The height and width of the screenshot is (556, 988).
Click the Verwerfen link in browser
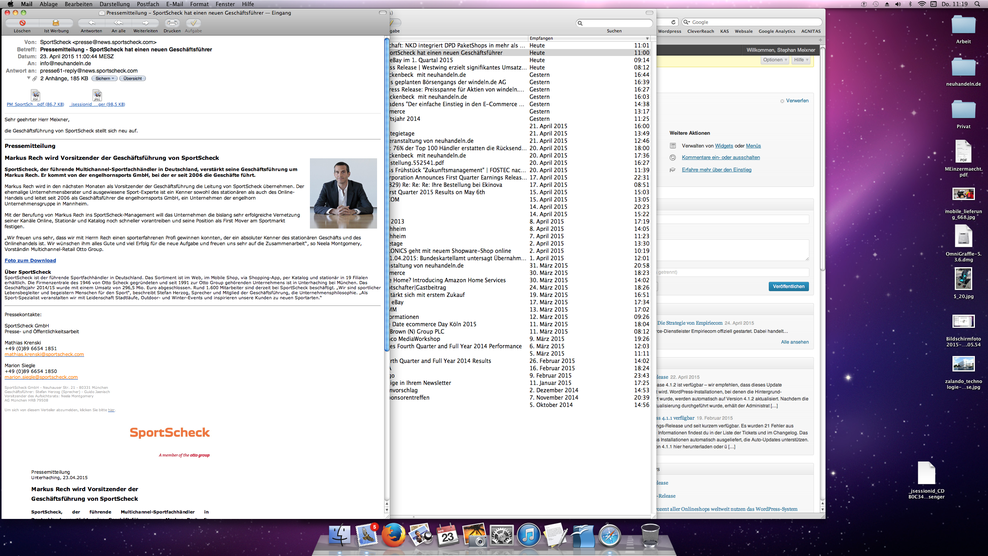797,101
